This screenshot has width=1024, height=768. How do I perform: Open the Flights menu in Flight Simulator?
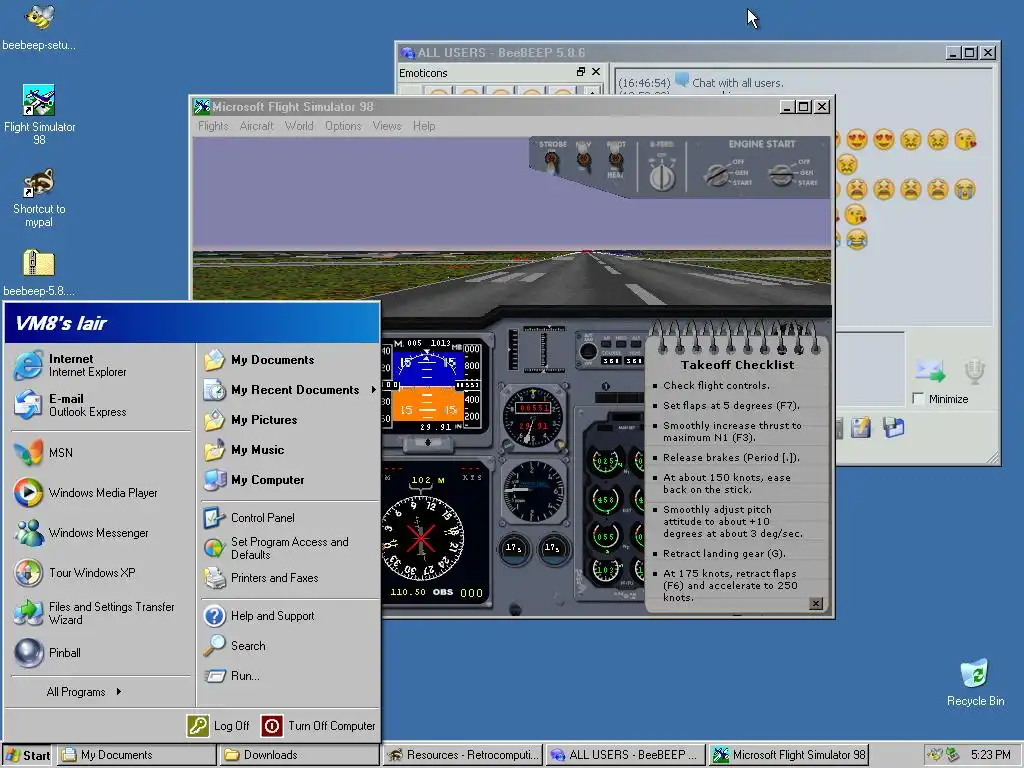click(213, 126)
